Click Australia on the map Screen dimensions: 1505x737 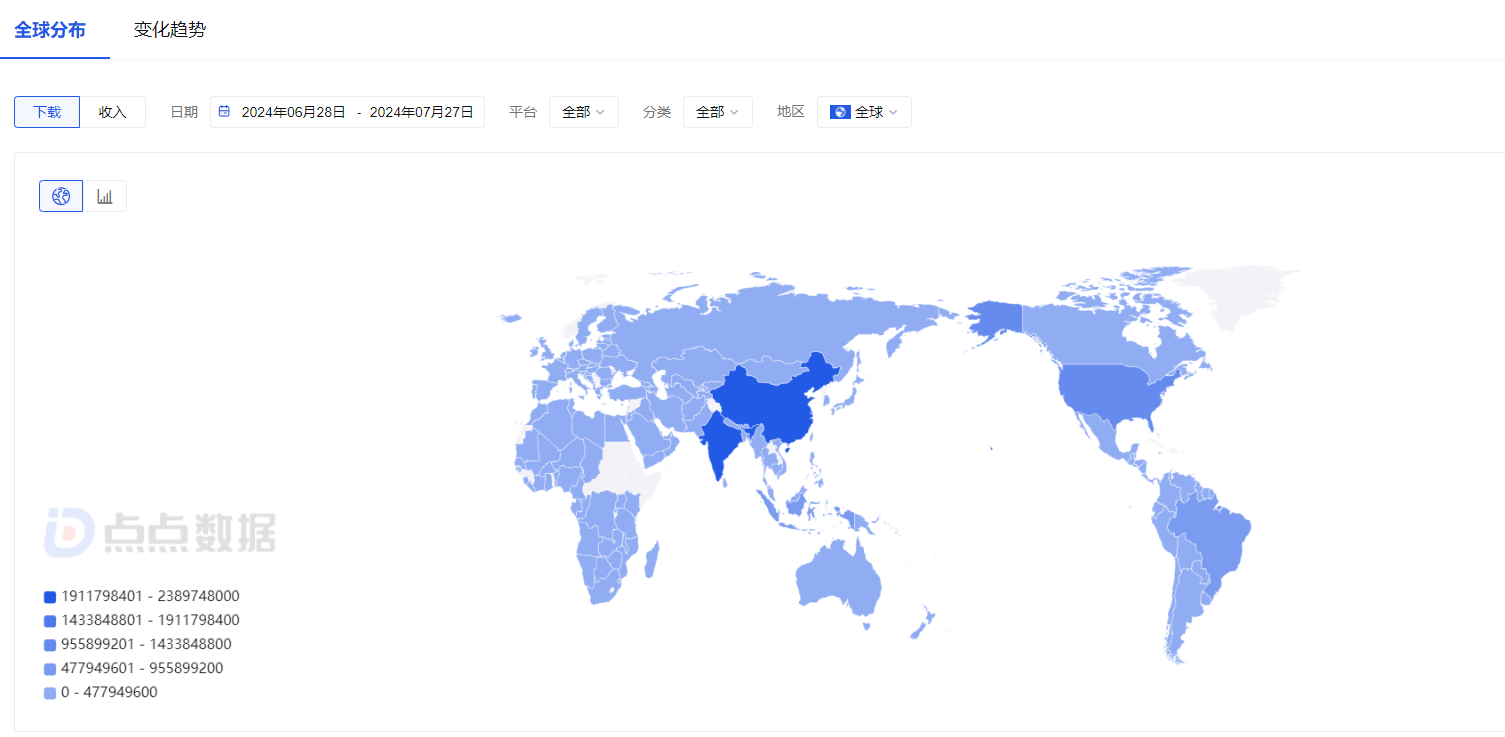click(840, 580)
